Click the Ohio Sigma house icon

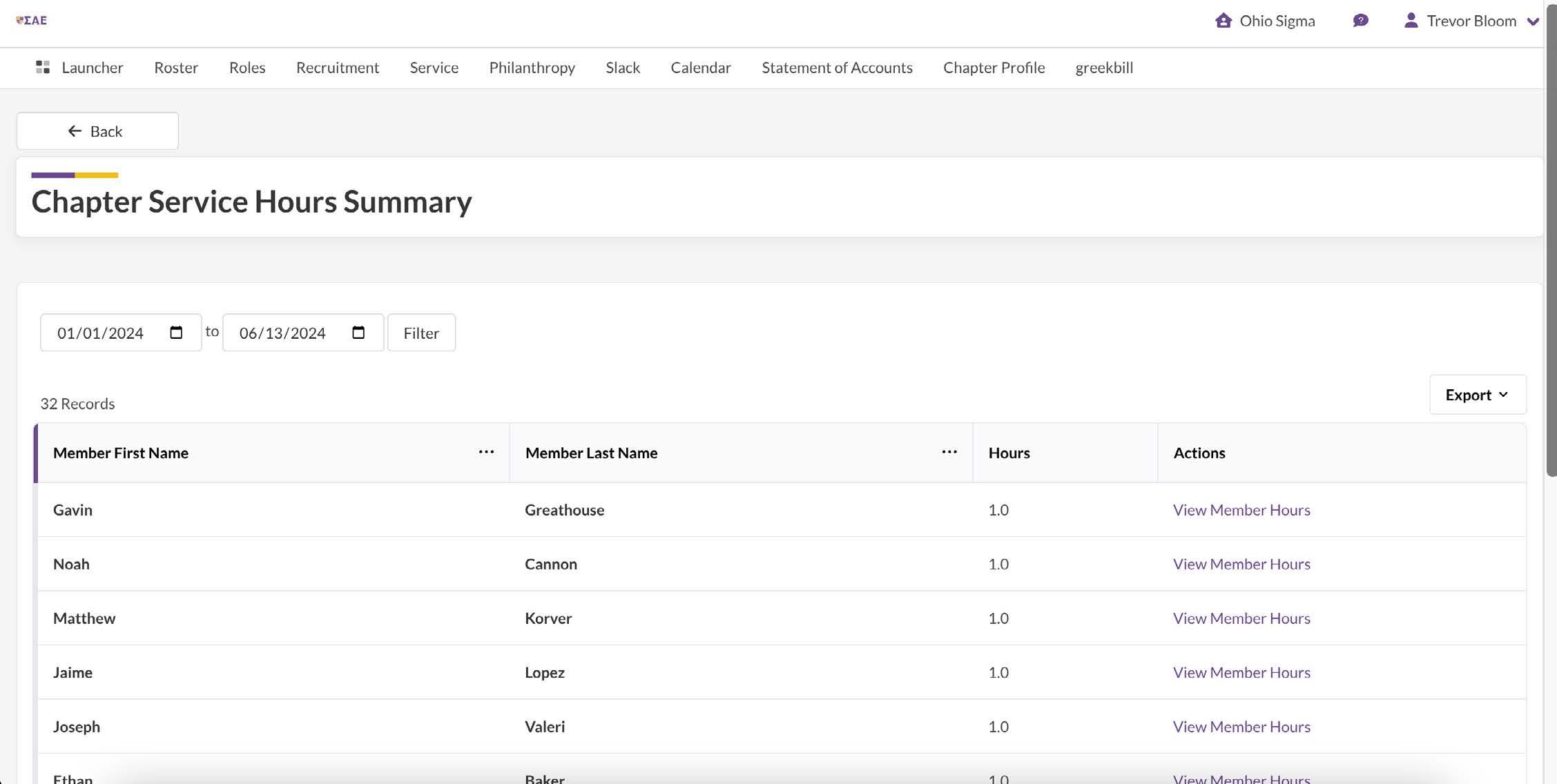coord(1223,21)
